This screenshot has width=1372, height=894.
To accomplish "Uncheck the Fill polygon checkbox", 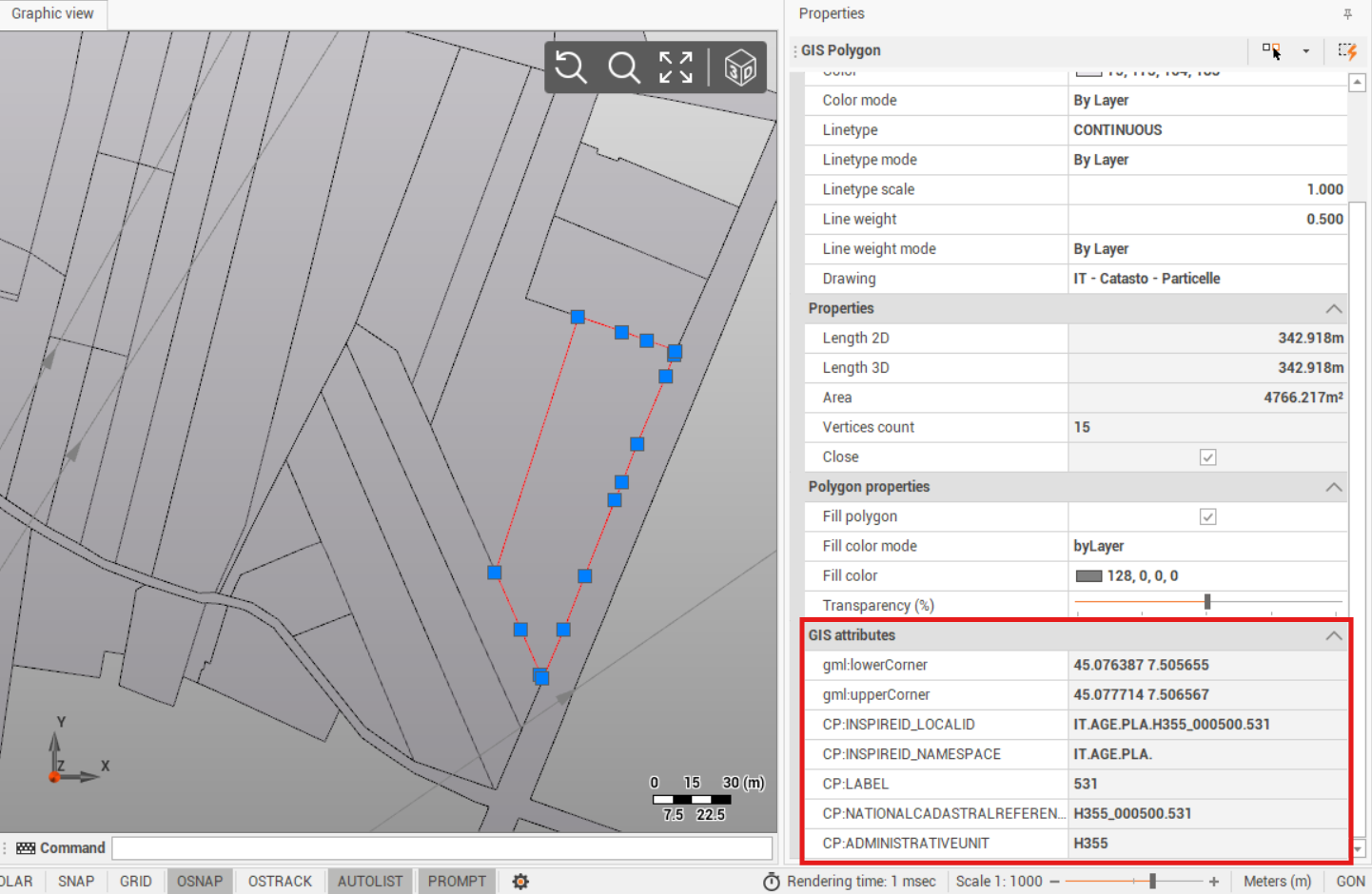I will (1207, 516).
